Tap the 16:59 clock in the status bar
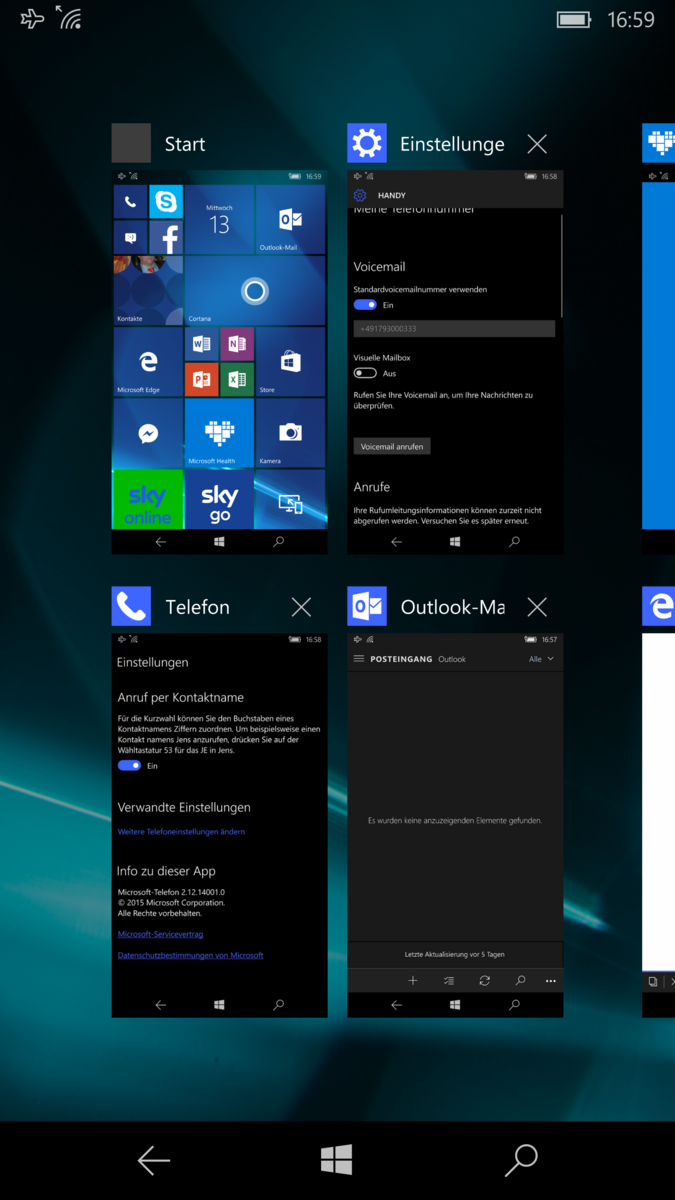Screen dimensions: 675x1200 pyautogui.click(x=631, y=19)
